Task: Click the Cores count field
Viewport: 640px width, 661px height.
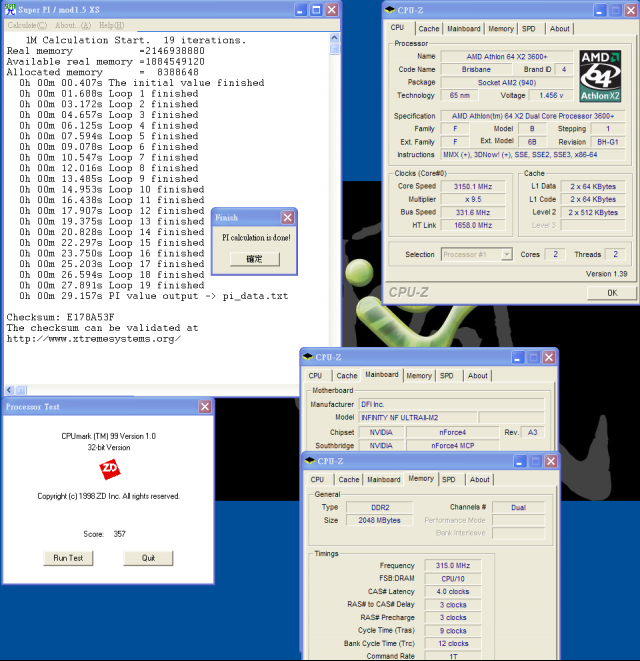Action: [x=555, y=254]
